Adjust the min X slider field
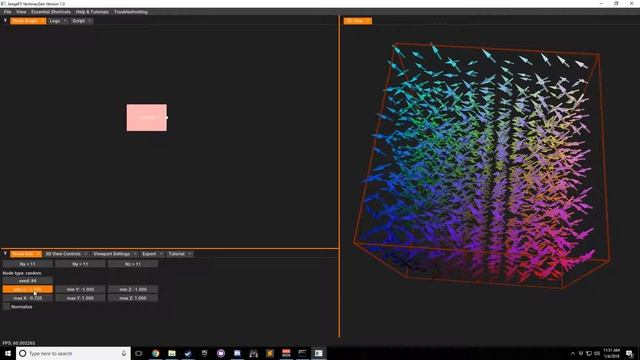This screenshot has width=640, height=360. point(28,289)
